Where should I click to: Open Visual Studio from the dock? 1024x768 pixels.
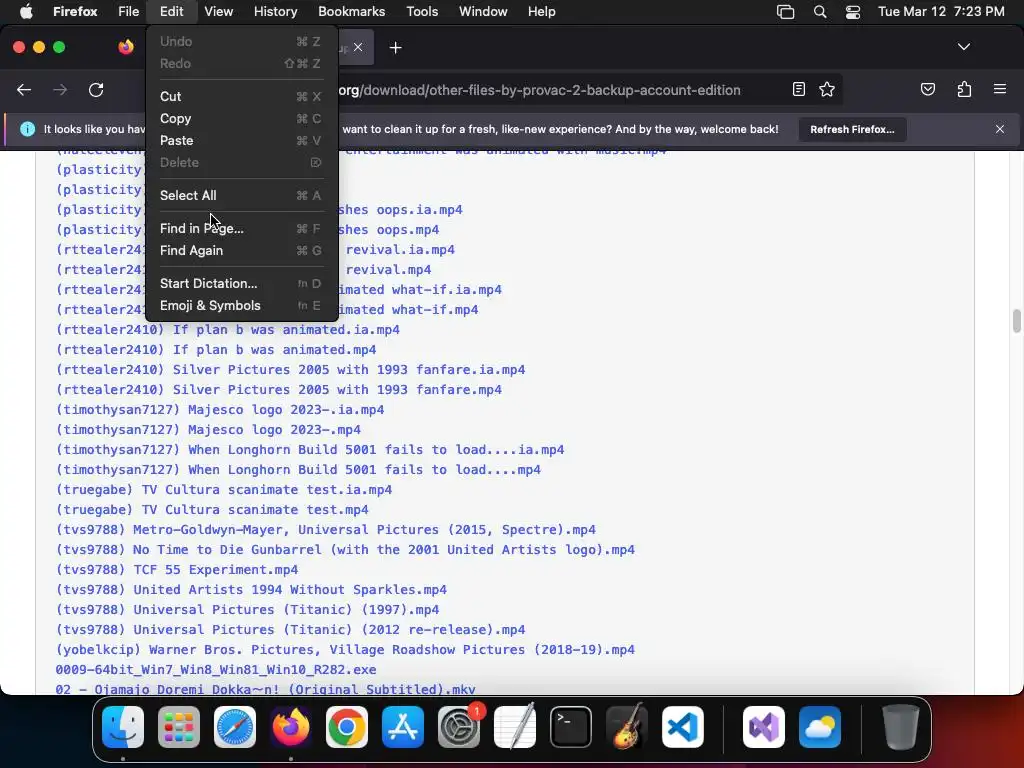coord(763,727)
